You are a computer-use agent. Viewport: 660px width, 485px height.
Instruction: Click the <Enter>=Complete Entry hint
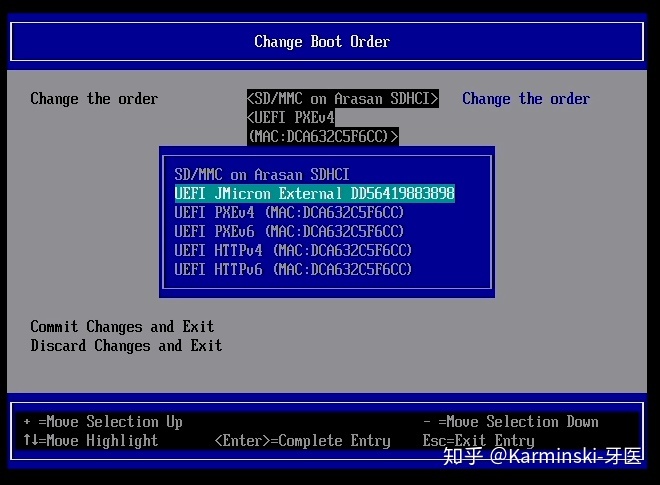point(303,441)
